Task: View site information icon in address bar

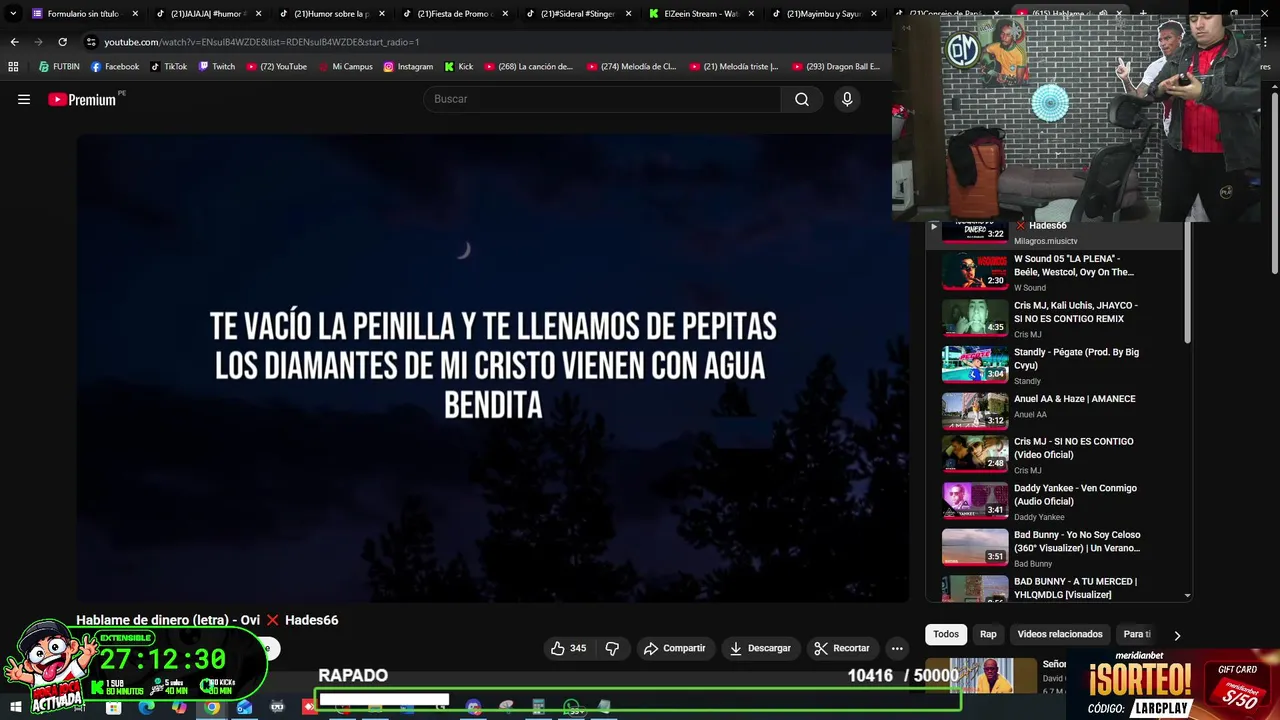Action: 91,42
